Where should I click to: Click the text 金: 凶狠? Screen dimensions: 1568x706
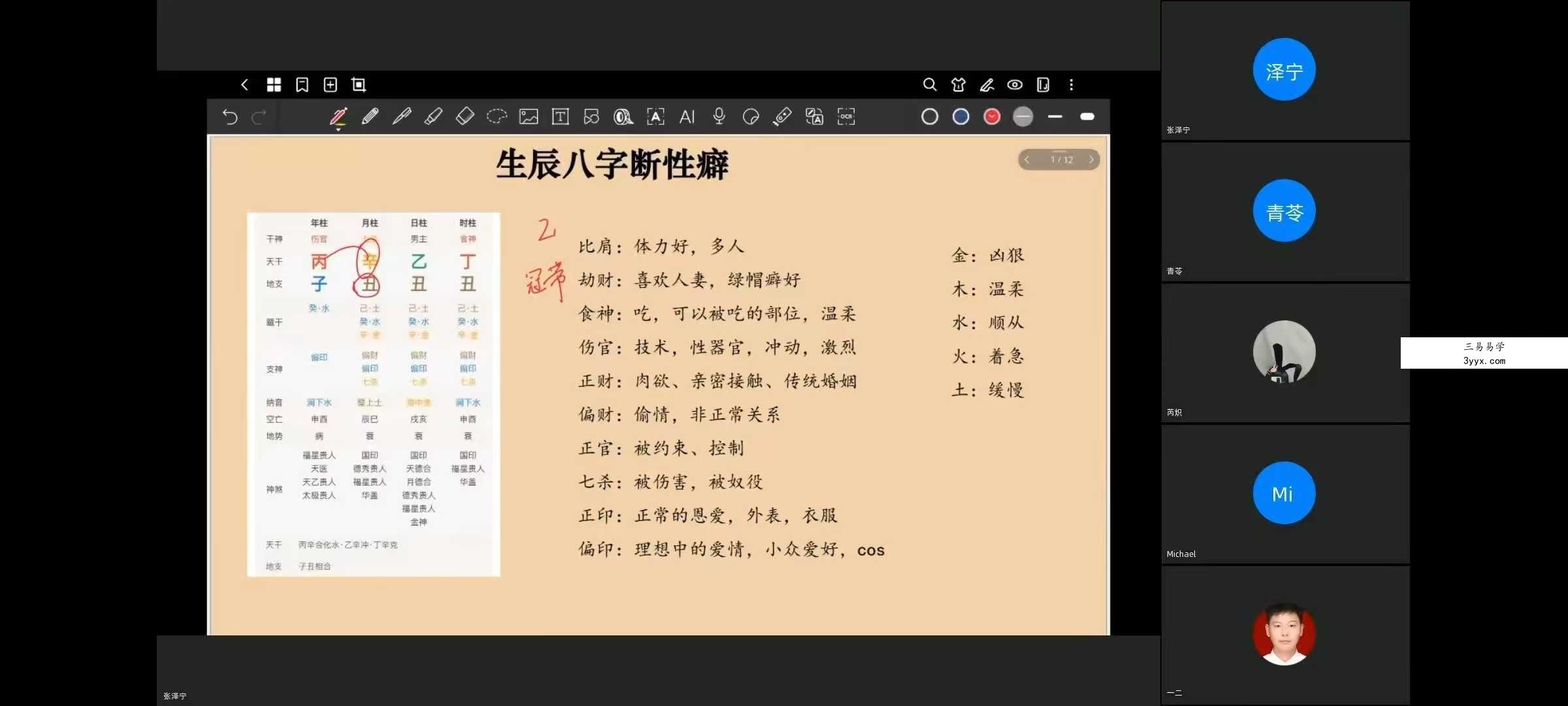click(988, 256)
